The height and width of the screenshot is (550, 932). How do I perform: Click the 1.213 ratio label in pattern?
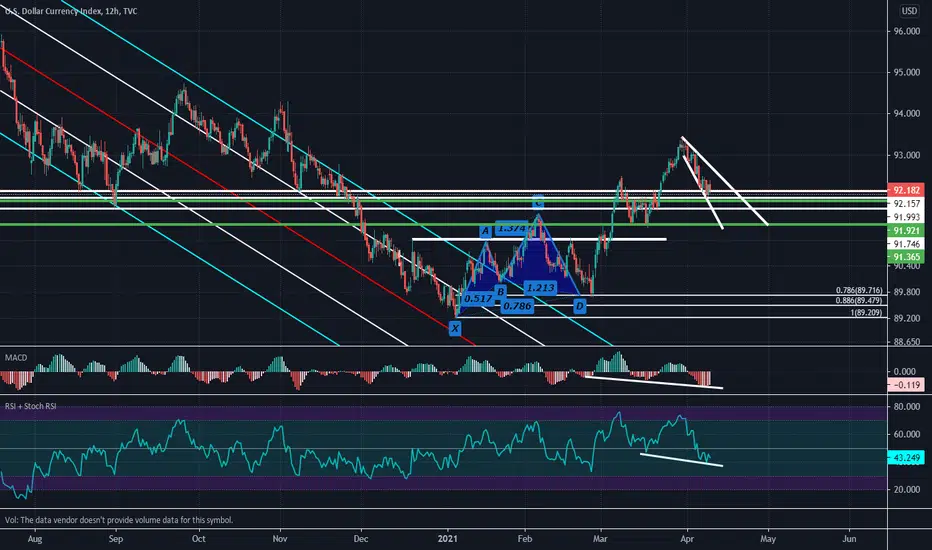pyautogui.click(x=541, y=288)
